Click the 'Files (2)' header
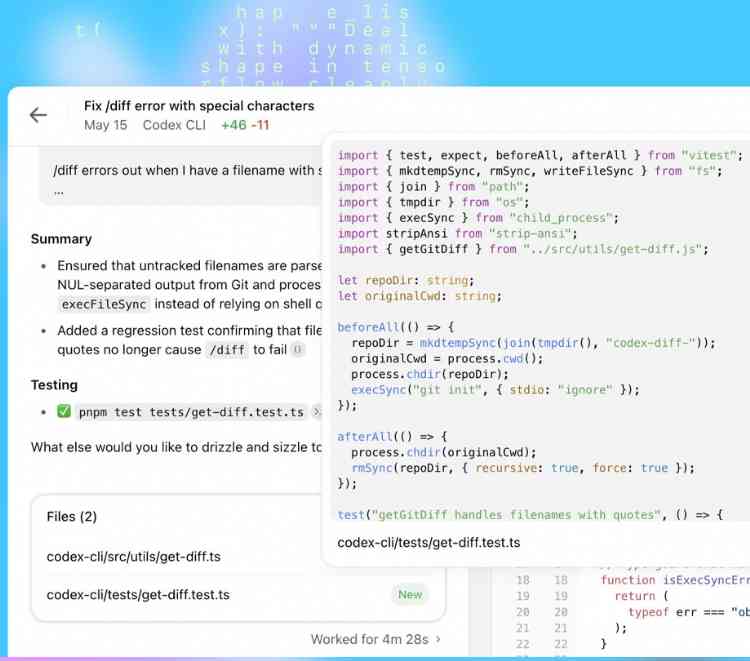750x661 pixels. [72, 517]
